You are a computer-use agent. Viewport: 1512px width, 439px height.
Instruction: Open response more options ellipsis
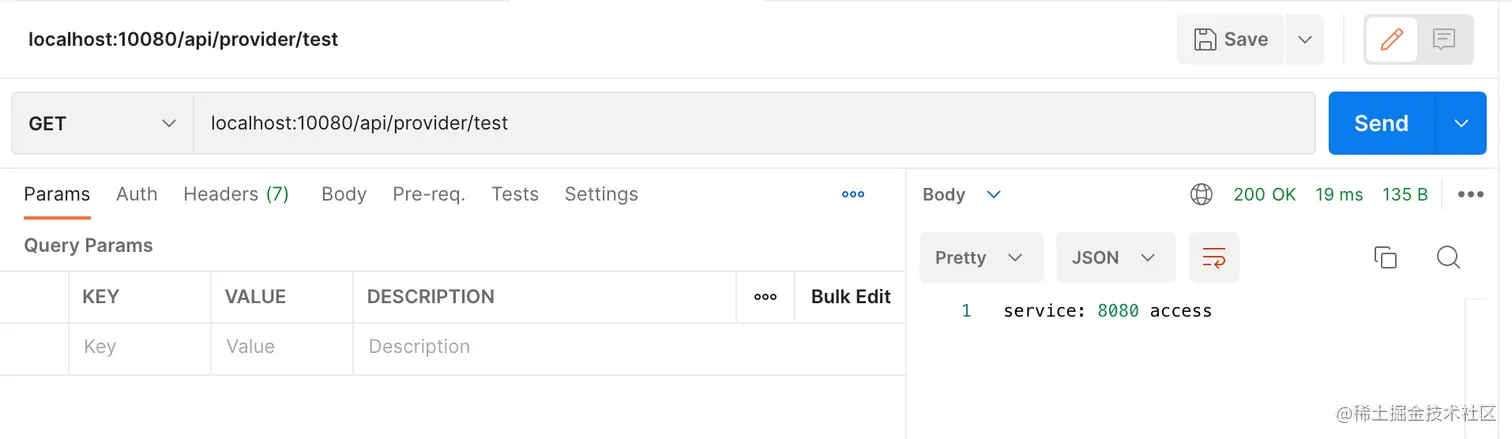coord(1470,195)
